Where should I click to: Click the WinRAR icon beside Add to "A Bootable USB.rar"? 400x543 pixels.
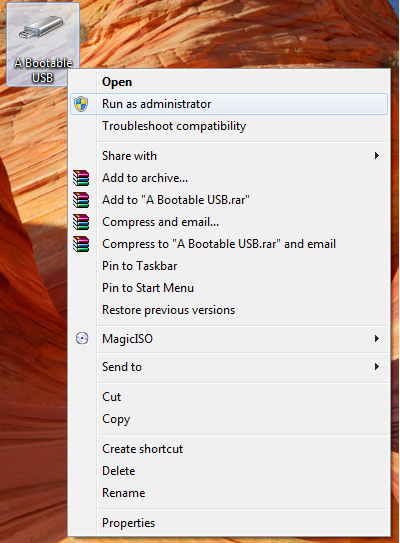pos(81,200)
